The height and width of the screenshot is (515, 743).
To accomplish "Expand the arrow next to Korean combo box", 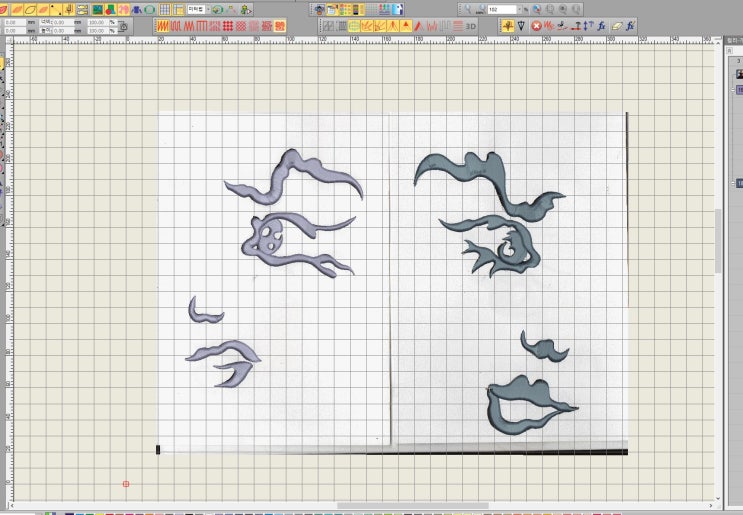I will click(x=208, y=9).
